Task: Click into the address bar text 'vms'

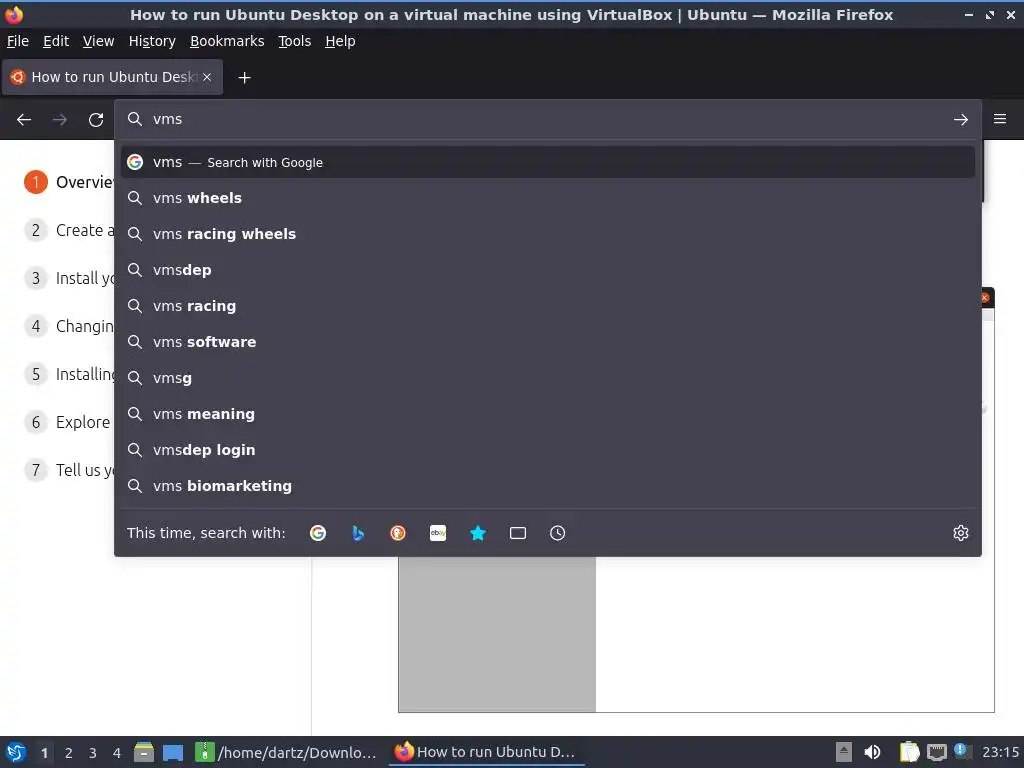Action: coord(168,120)
